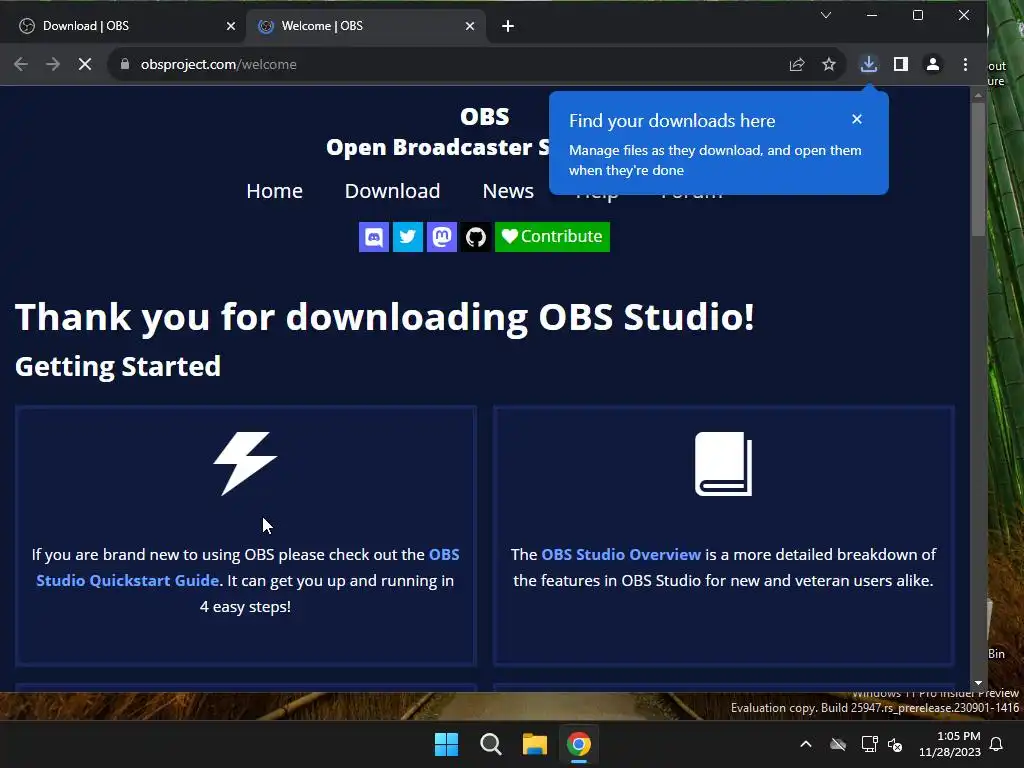This screenshot has width=1024, height=768.
Task: Open Chrome three-dot menu
Action: pyautogui.click(x=965, y=64)
